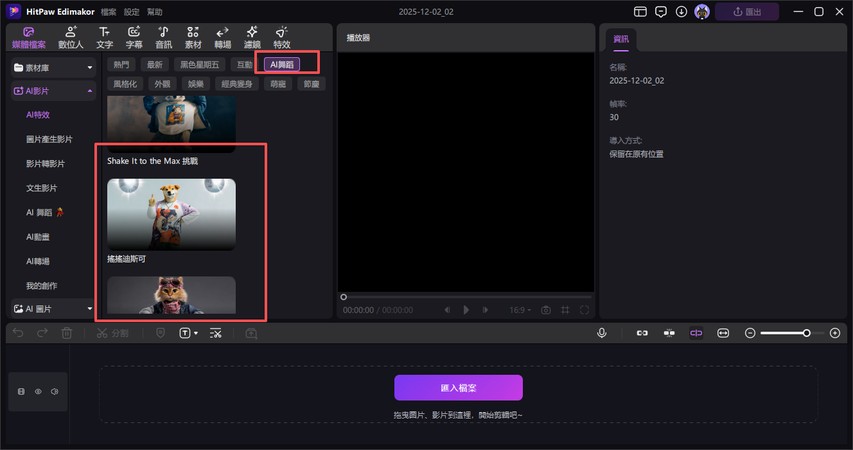Open the download center icon

[x=681, y=11]
